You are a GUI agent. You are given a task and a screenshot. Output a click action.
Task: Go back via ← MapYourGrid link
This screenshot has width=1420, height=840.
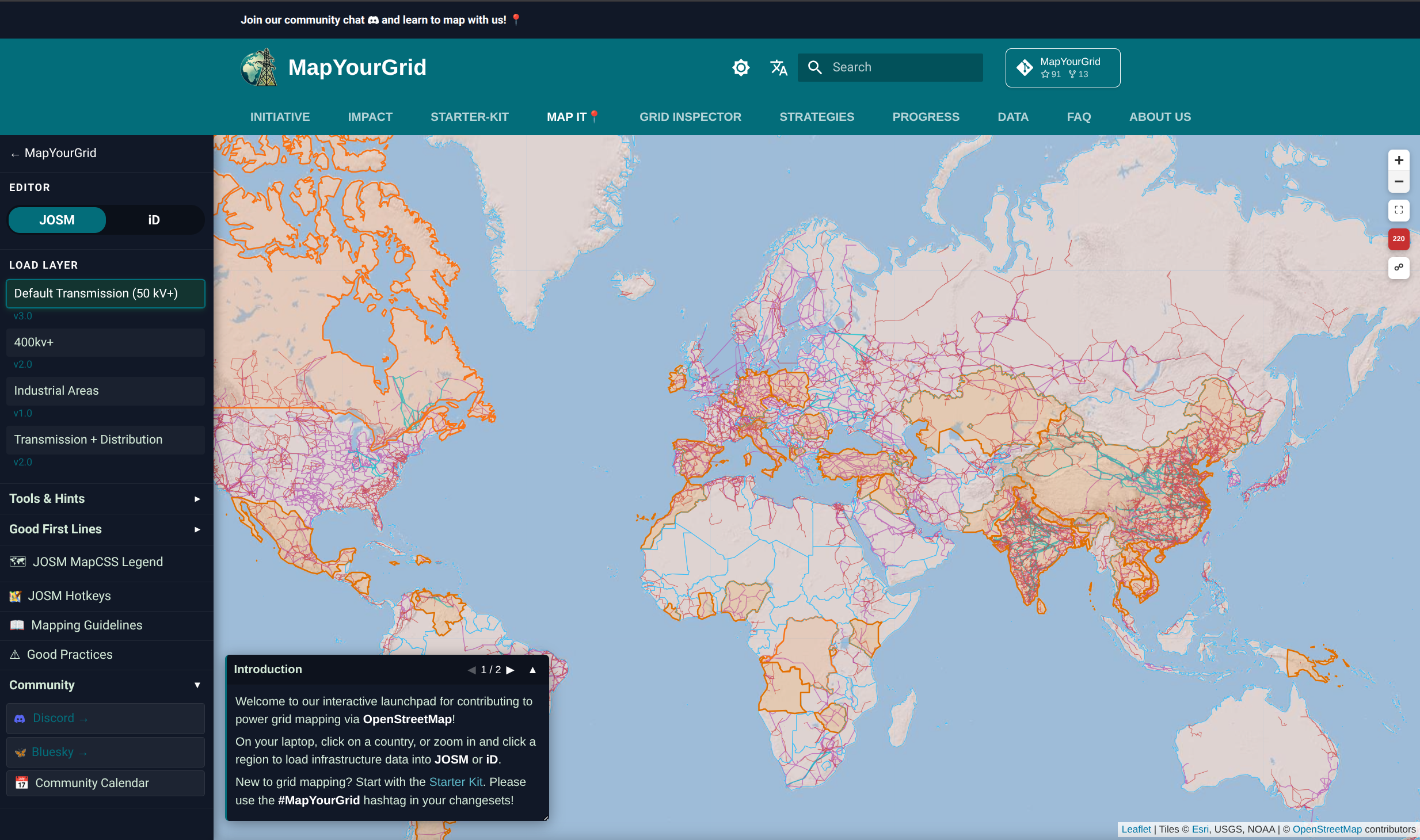pyautogui.click(x=53, y=153)
